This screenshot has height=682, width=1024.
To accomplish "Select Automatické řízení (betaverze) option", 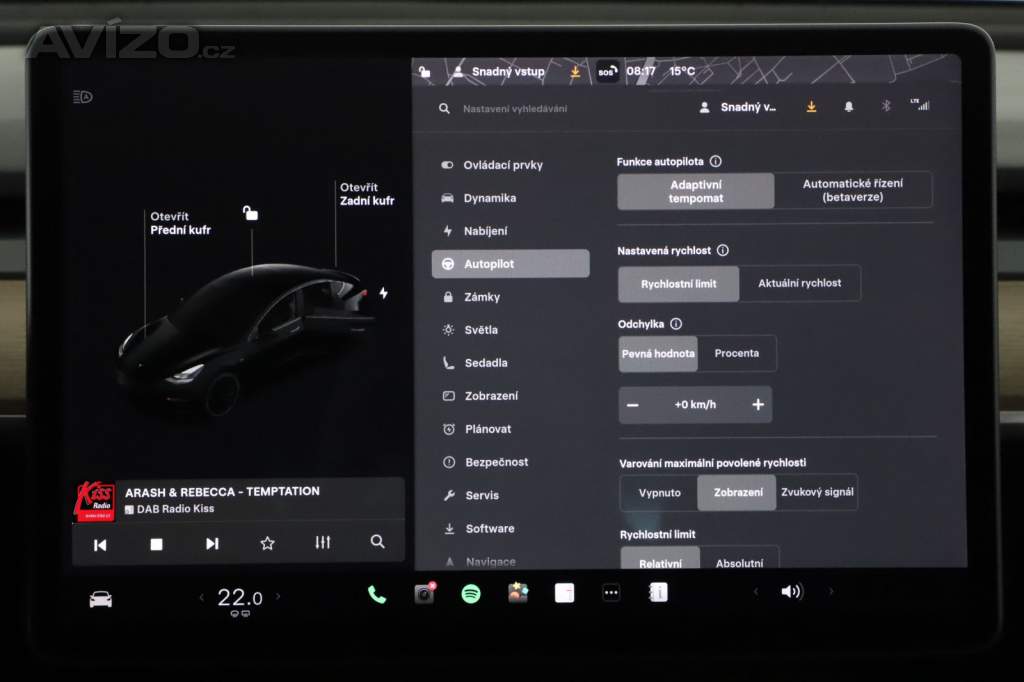I will coord(852,191).
